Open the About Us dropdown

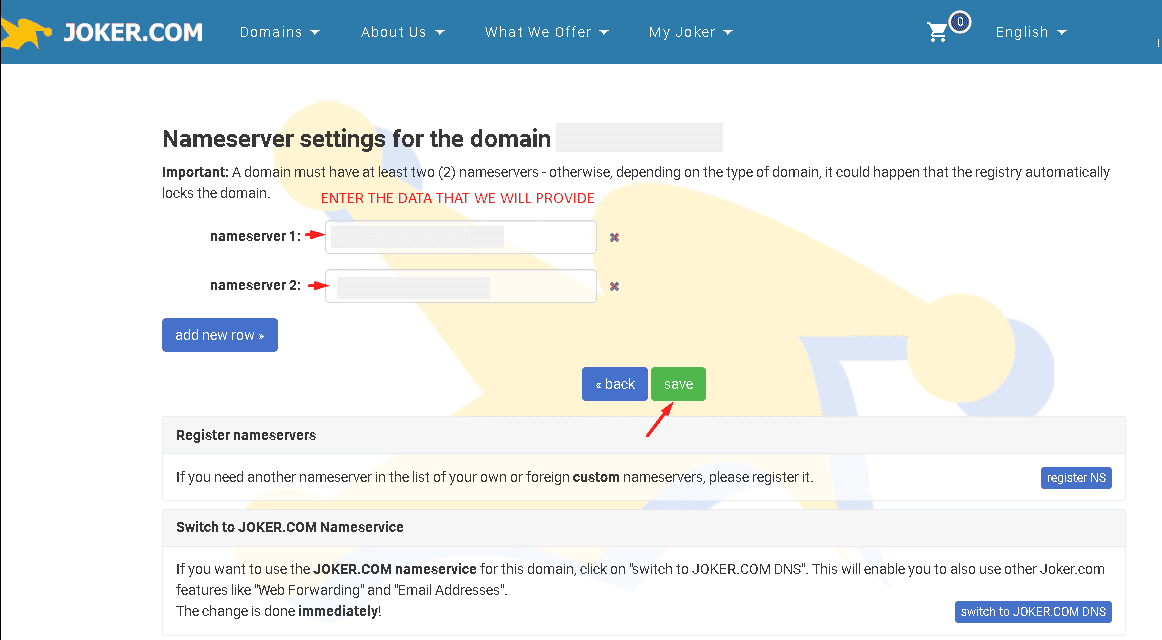pyautogui.click(x=402, y=32)
